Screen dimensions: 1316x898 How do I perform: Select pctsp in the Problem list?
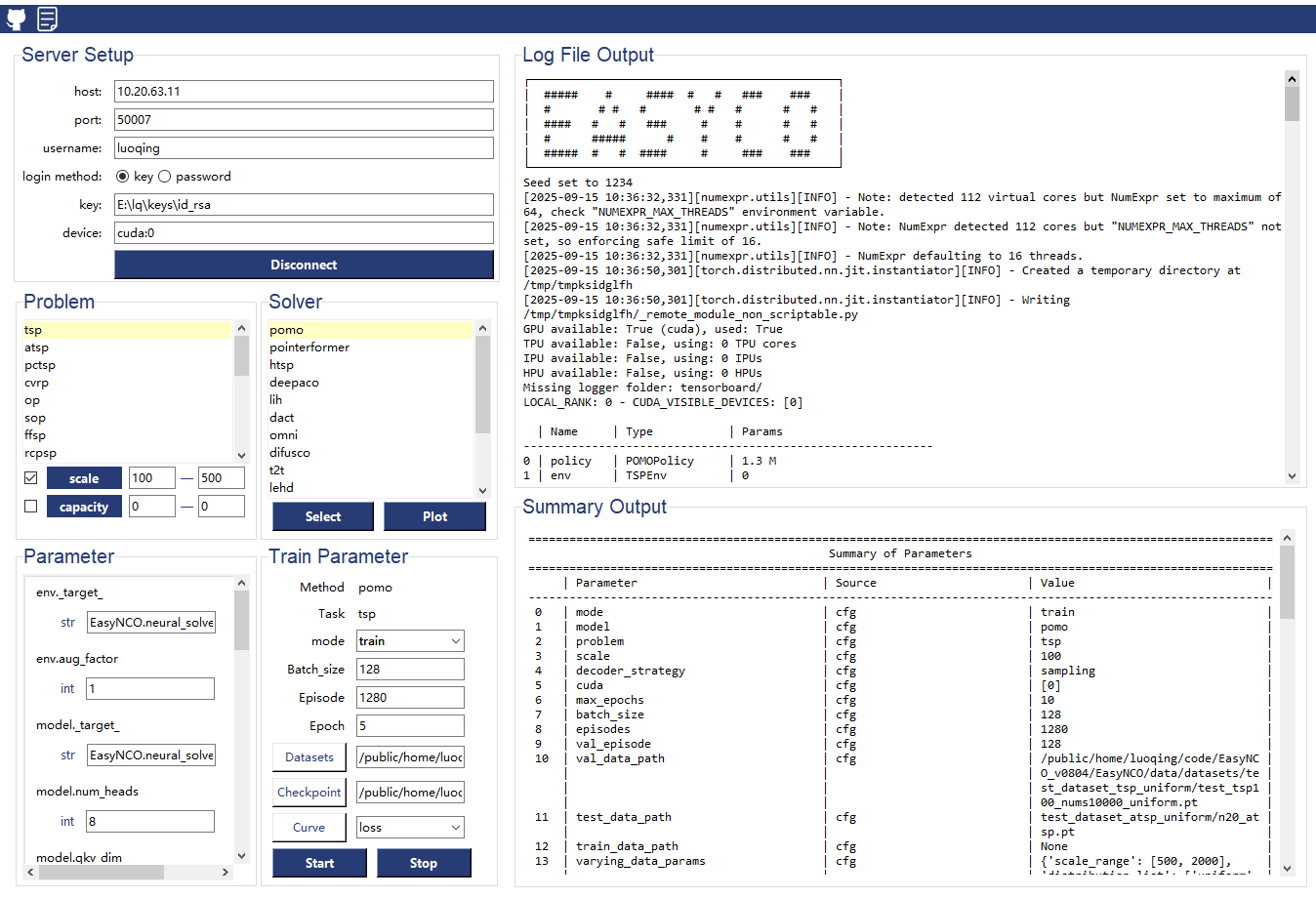[x=128, y=365]
